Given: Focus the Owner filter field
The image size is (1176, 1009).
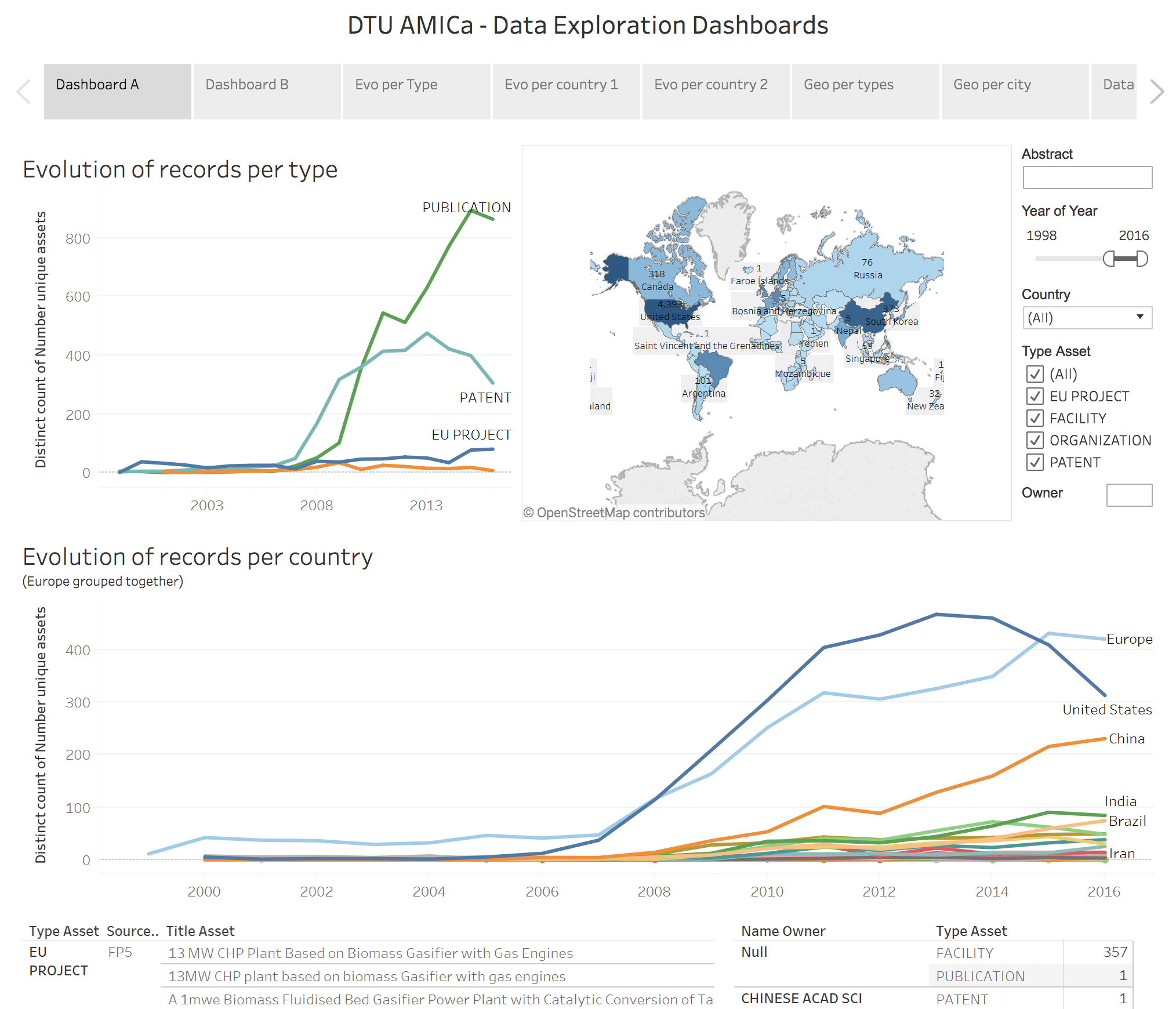Looking at the screenshot, I should (x=1129, y=495).
